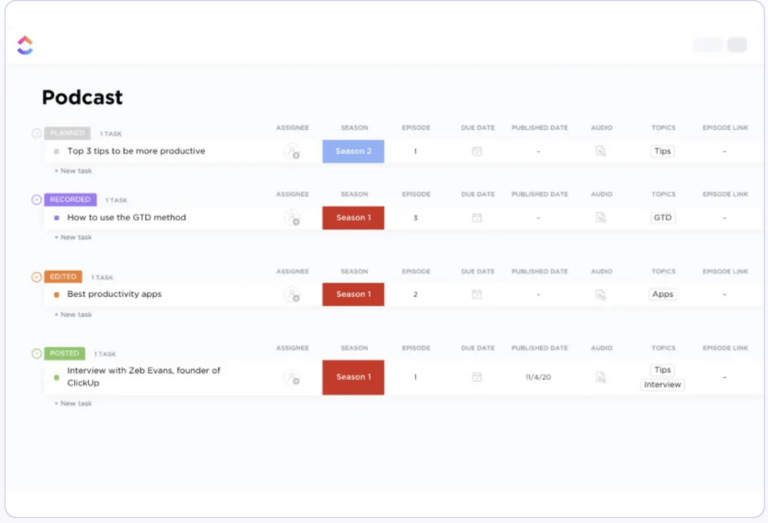Click status square of Interview with Zeb Evans
The height and width of the screenshot is (523, 768).
pyautogui.click(x=56, y=378)
